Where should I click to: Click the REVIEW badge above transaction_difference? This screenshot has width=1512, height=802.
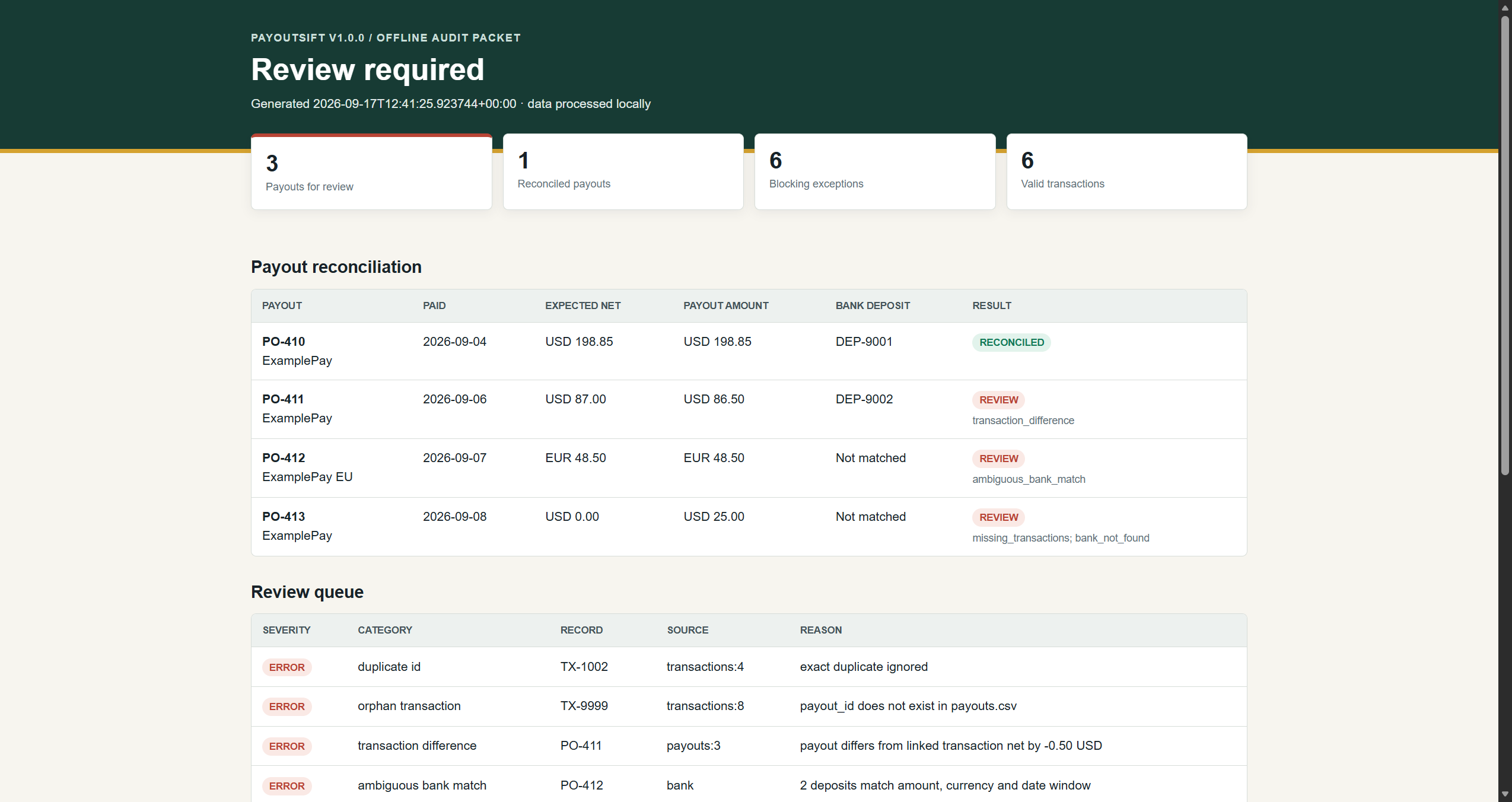click(x=998, y=400)
